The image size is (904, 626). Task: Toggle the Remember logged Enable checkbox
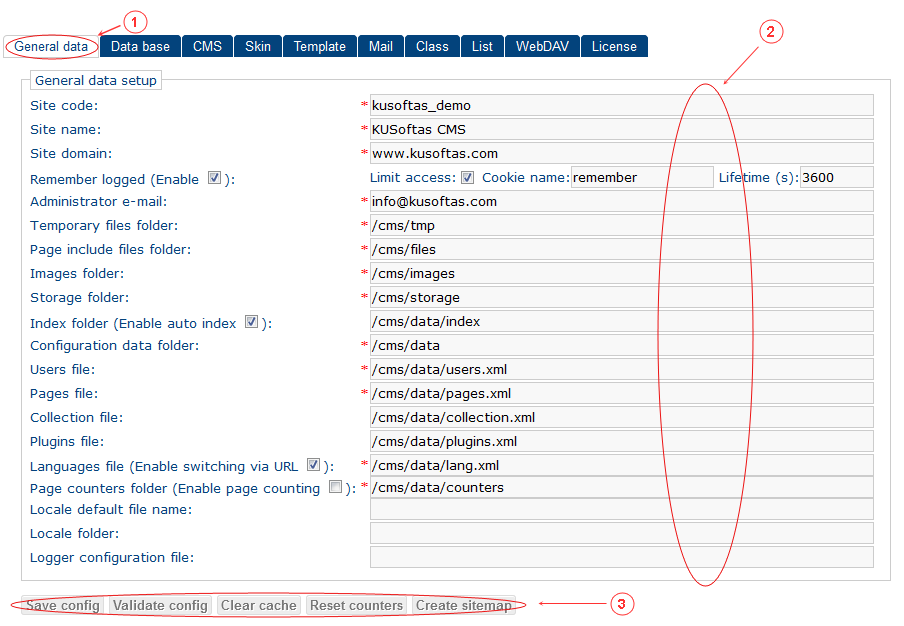214,178
